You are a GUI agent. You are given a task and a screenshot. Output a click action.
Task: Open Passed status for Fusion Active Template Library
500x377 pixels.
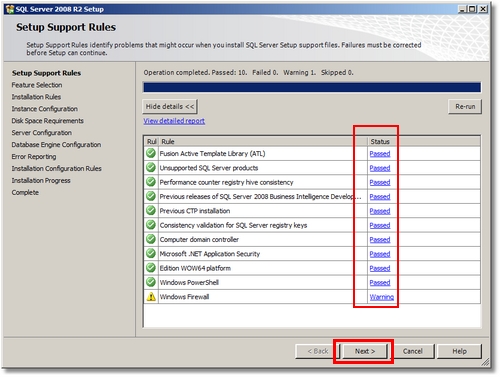coord(380,154)
